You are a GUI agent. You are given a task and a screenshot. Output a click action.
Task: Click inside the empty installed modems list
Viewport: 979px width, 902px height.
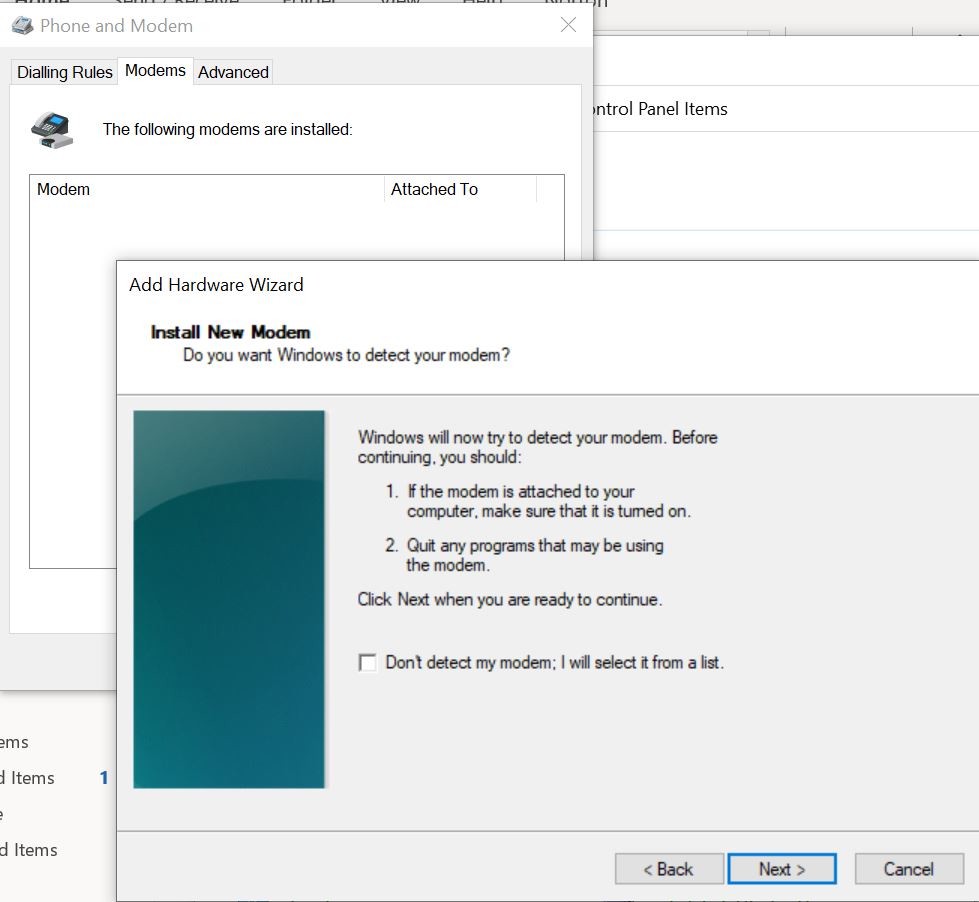(x=70, y=400)
